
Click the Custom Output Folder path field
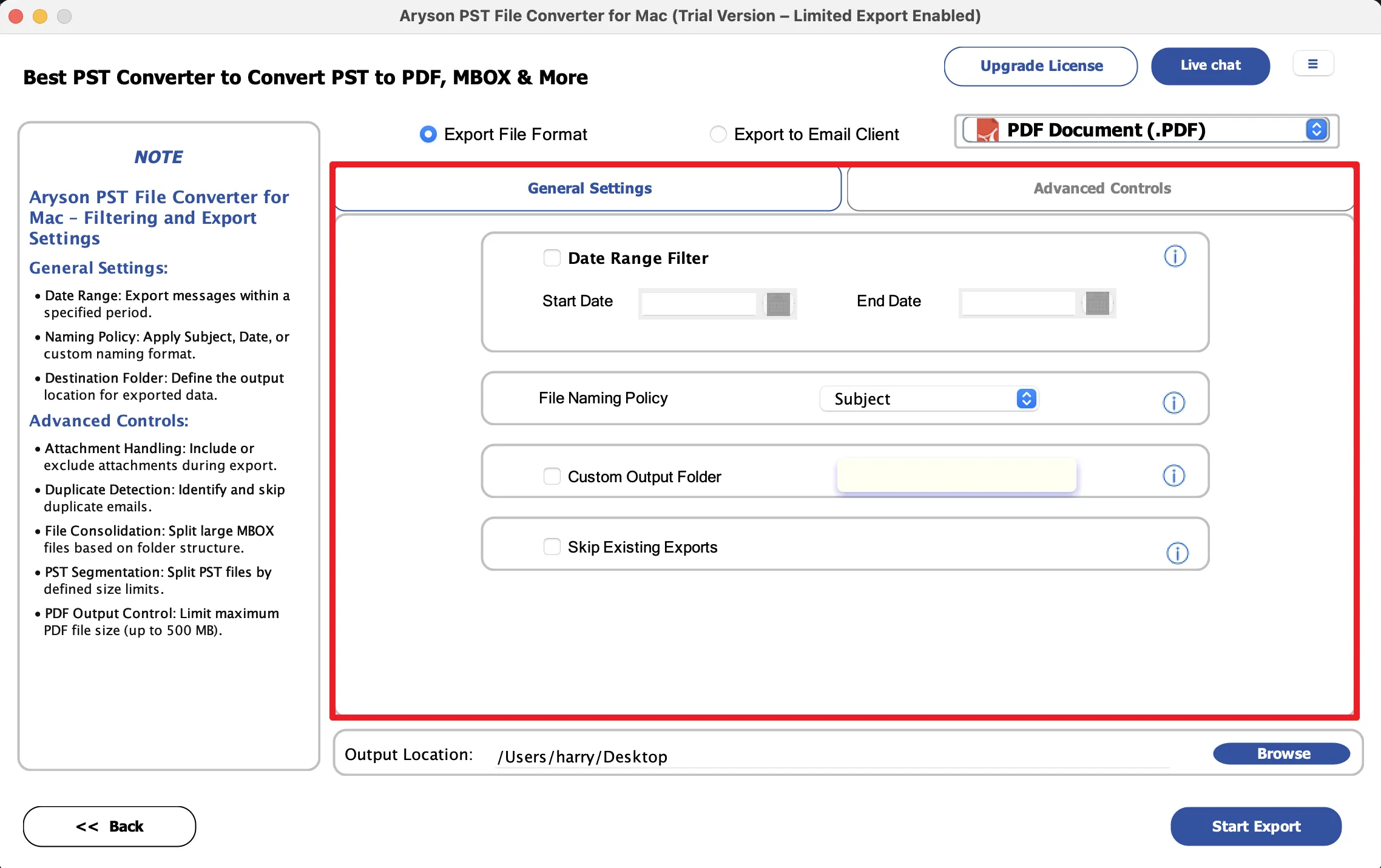point(956,475)
